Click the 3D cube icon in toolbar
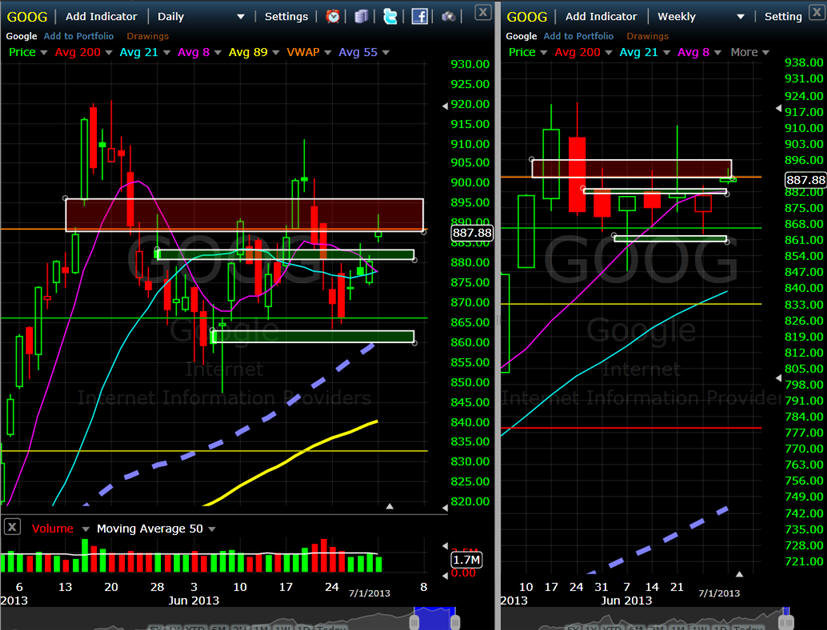827x630 pixels. pos(361,16)
